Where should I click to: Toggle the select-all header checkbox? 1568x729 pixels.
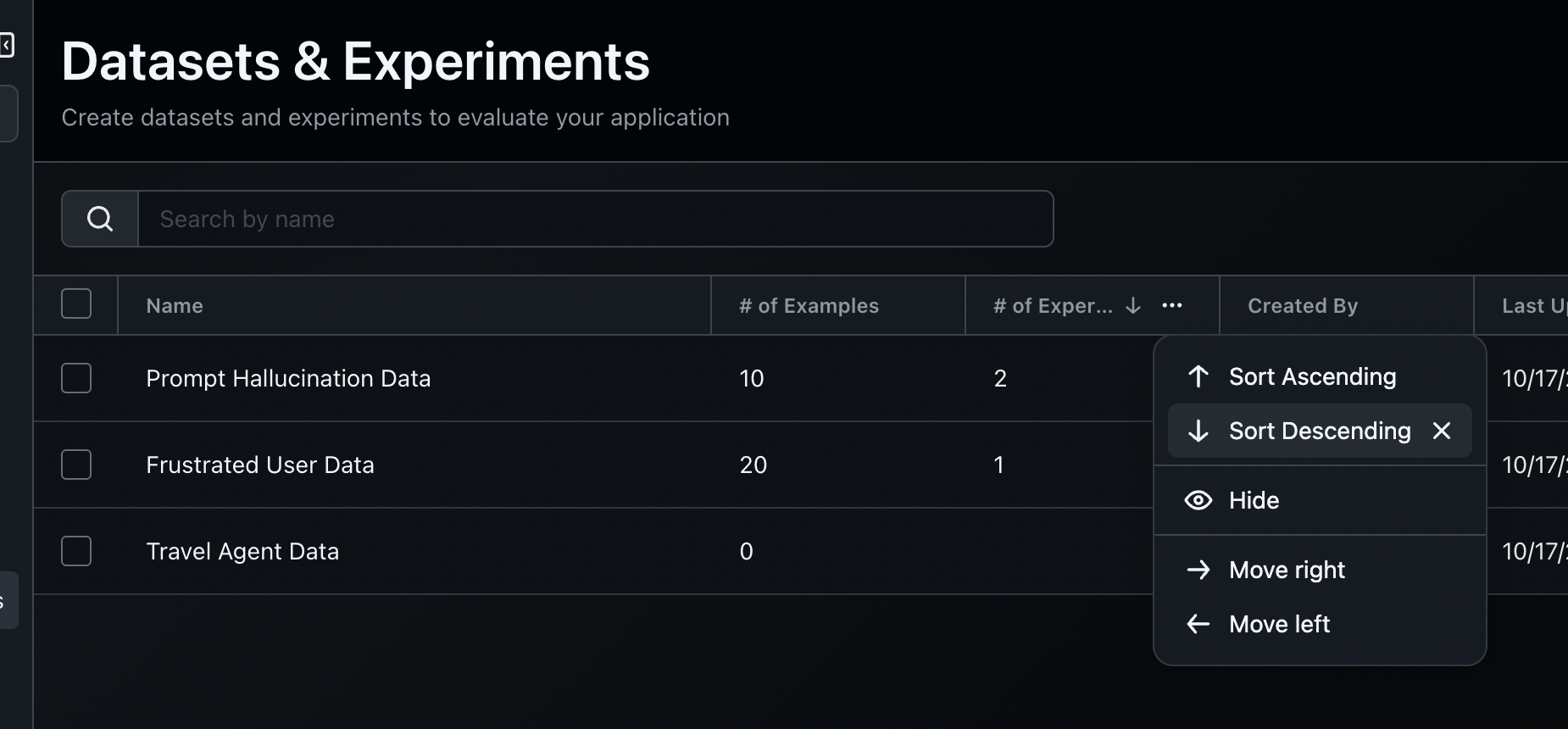point(76,303)
